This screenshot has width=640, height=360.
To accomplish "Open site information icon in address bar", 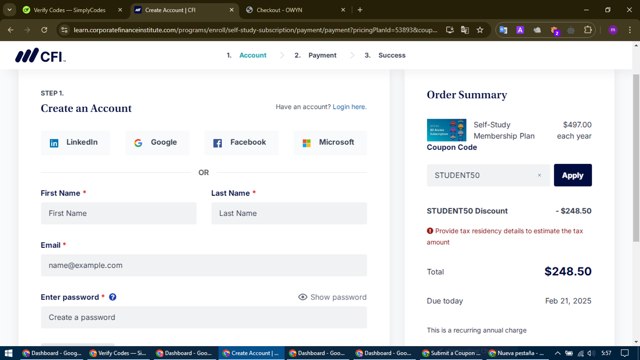I will point(64,30).
